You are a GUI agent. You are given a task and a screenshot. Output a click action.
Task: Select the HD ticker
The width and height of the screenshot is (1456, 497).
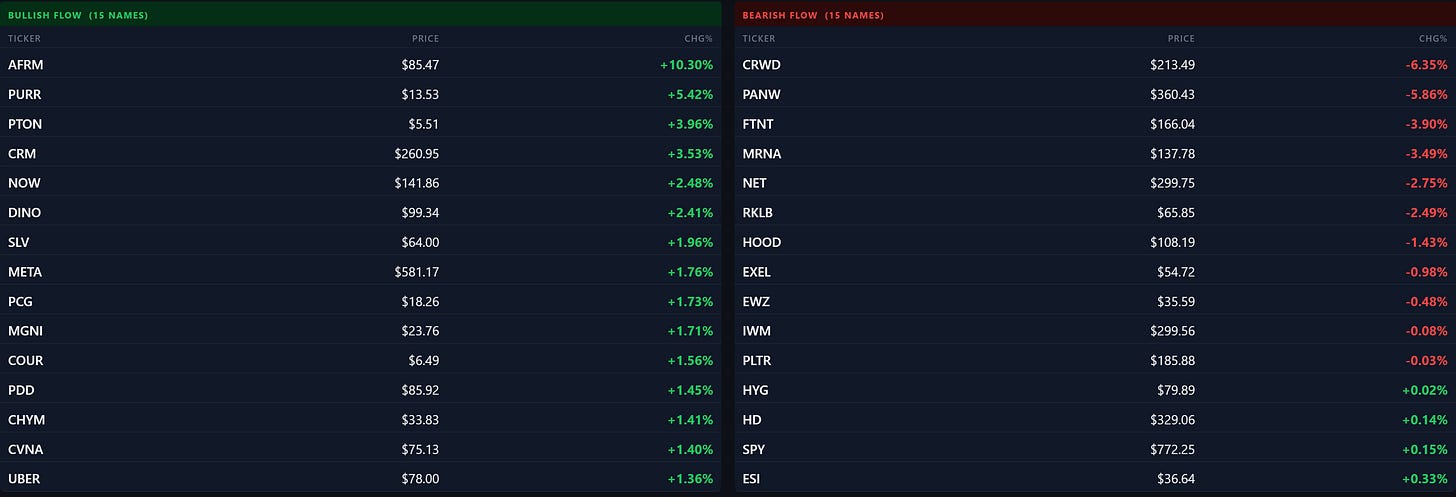[751, 420]
